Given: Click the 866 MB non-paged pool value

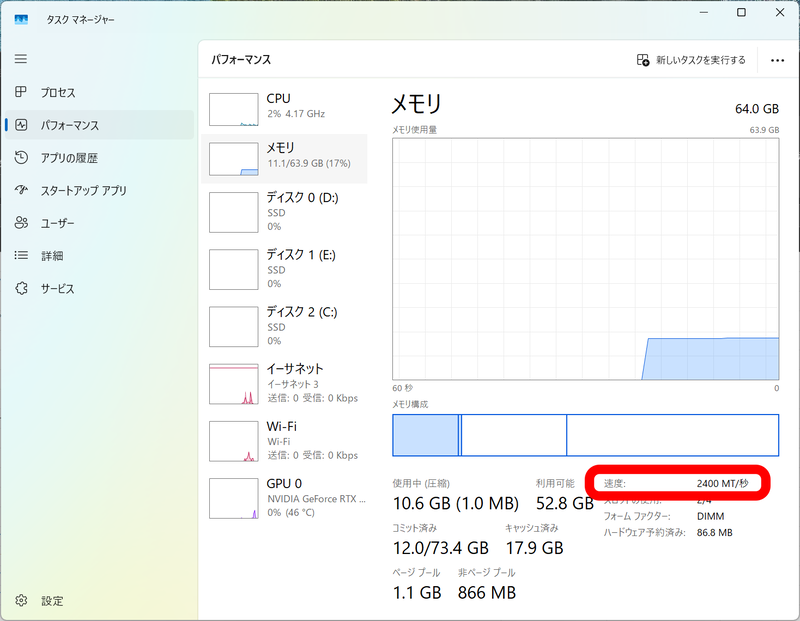Looking at the screenshot, I should click(x=487, y=593).
